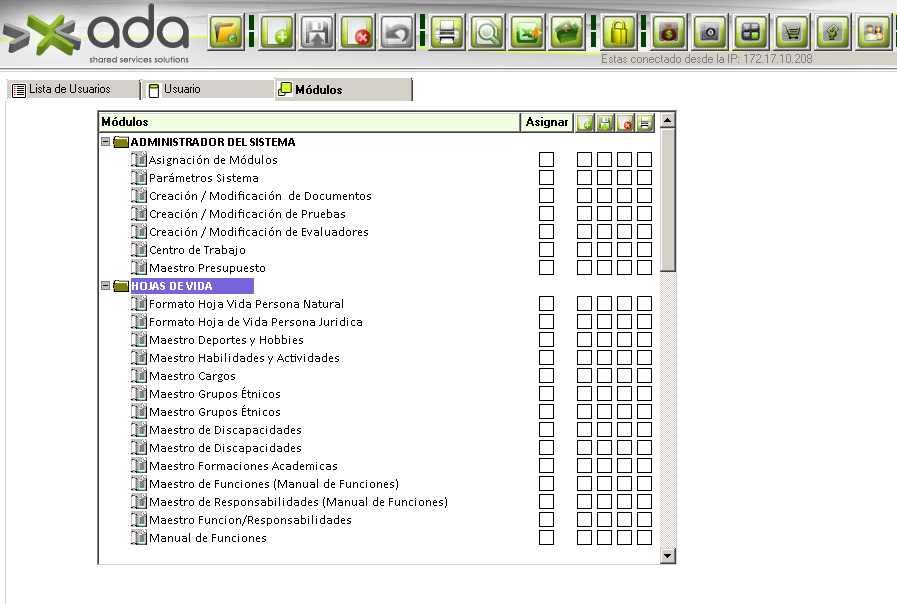The width and height of the screenshot is (897, 604).
Task: Click the scrollbar down arrow in module list
Action: pos(667,555)
